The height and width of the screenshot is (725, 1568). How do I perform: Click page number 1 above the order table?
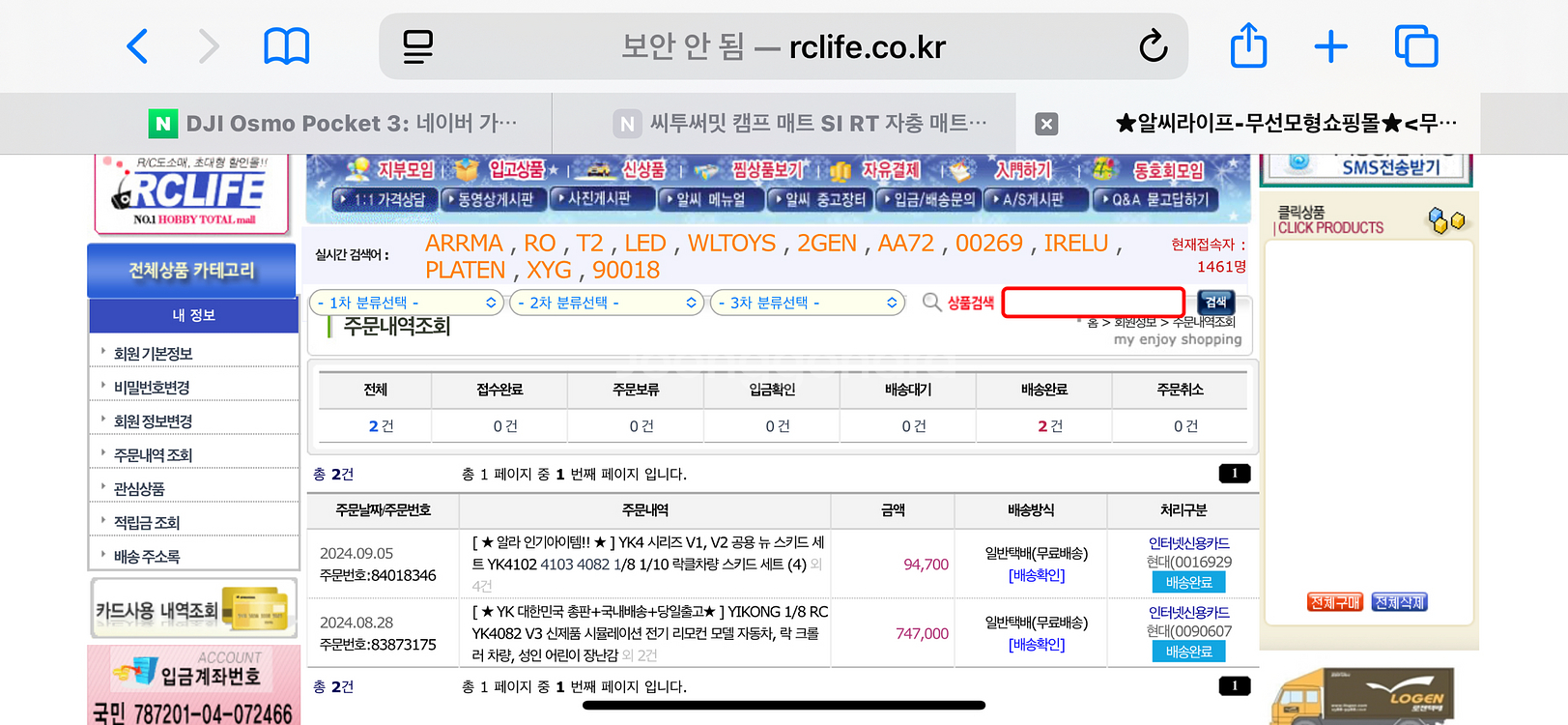pos(1235,474)
